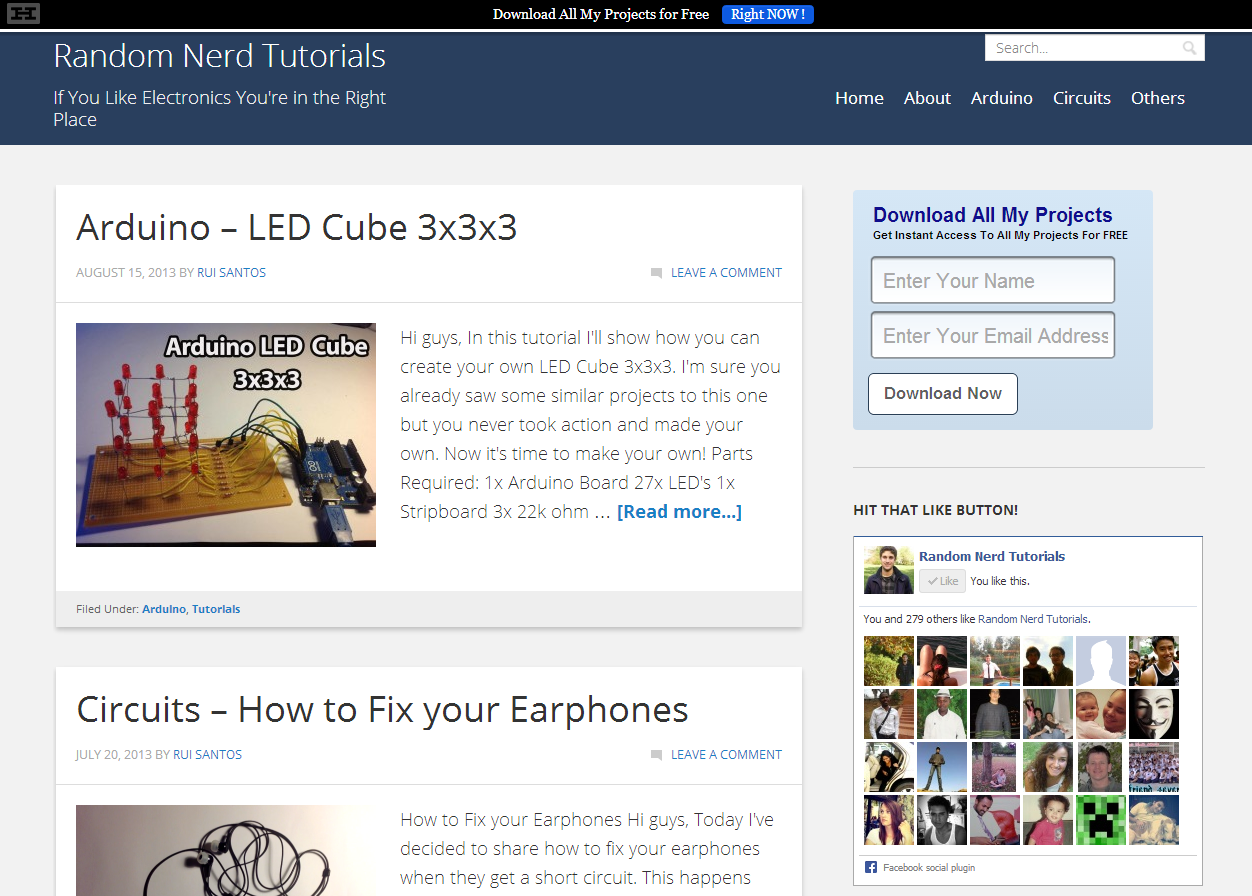The image size is (1252, 896).
Task: Open the Arduino navigation menu
Action: click(1001, 97)
